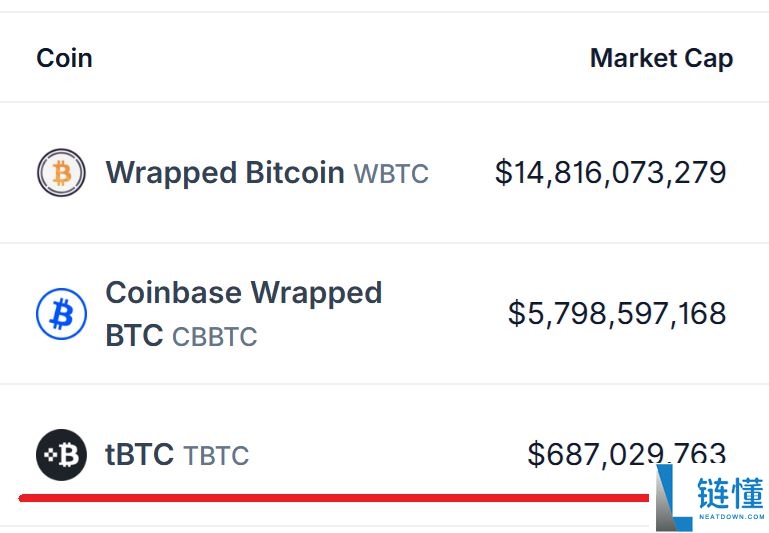Image resolution: width=769 pixels, height=533 pixels.
Task: Click the divider line under the header row
Action: tap(384, 102)
